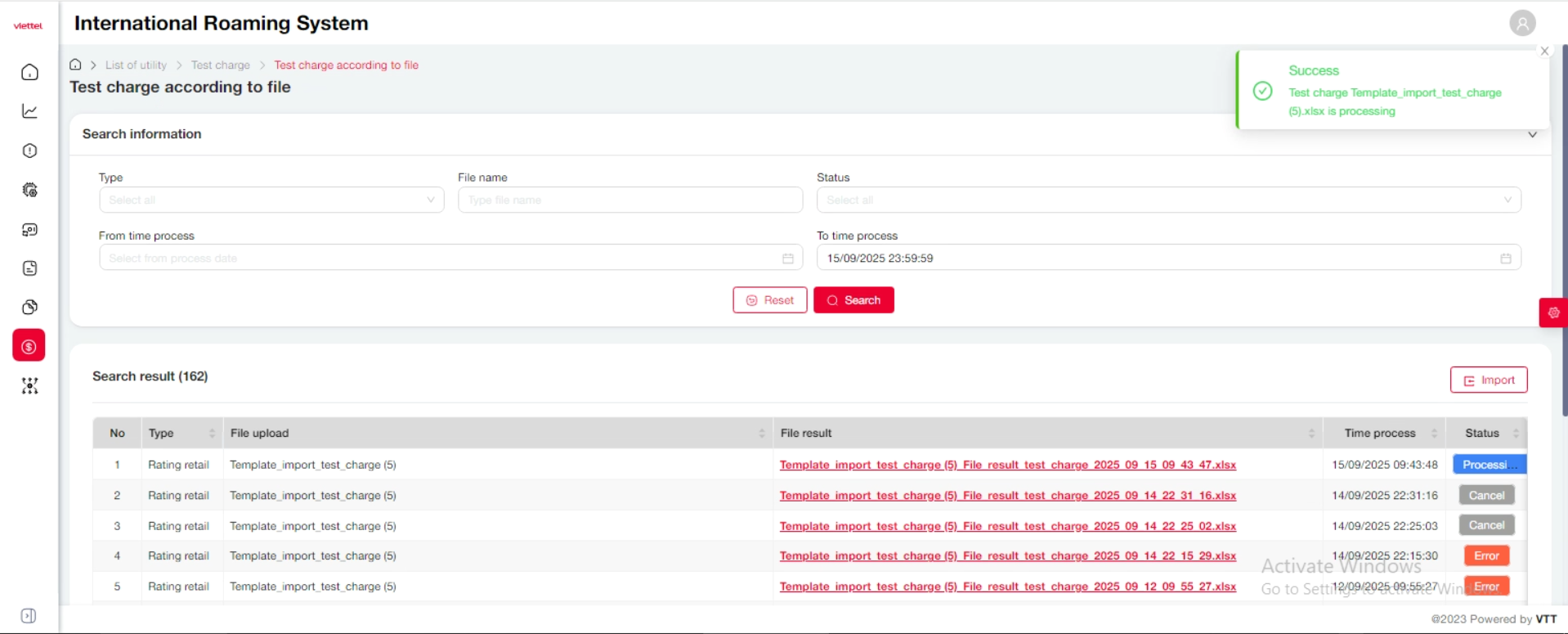Go to List of utility breadcrumb
This screenshot has width=1568, height=634.
tap(136, 65)
